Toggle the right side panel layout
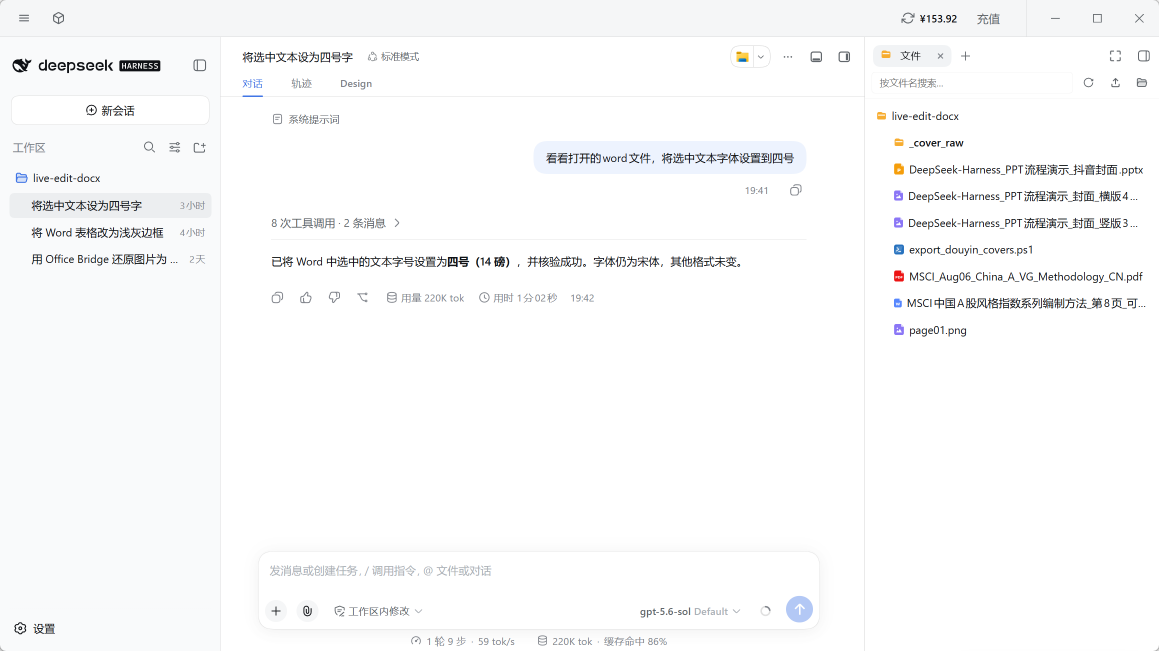 [x=844, y=57]
